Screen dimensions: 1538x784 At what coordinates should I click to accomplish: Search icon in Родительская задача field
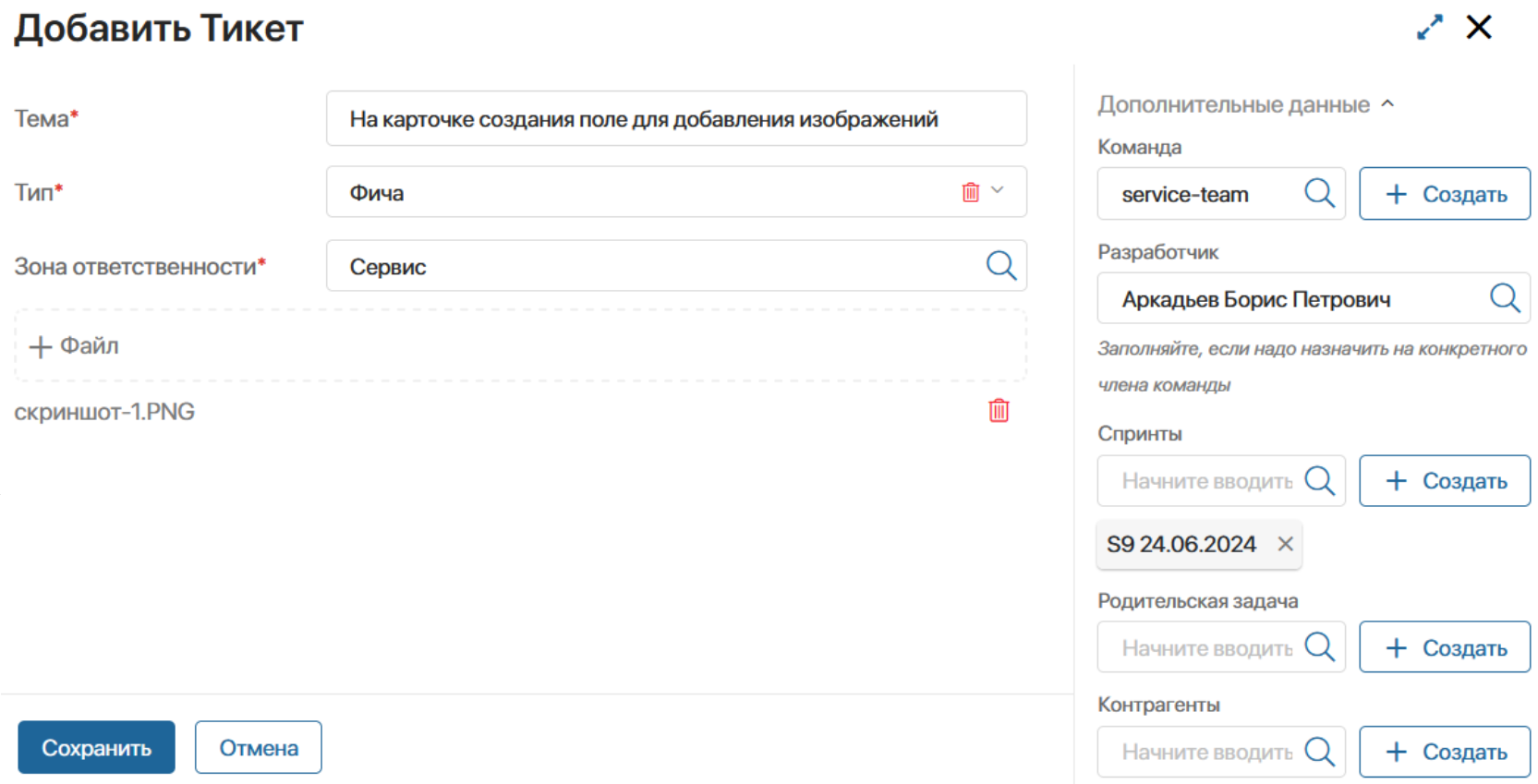coord(1319,647)
